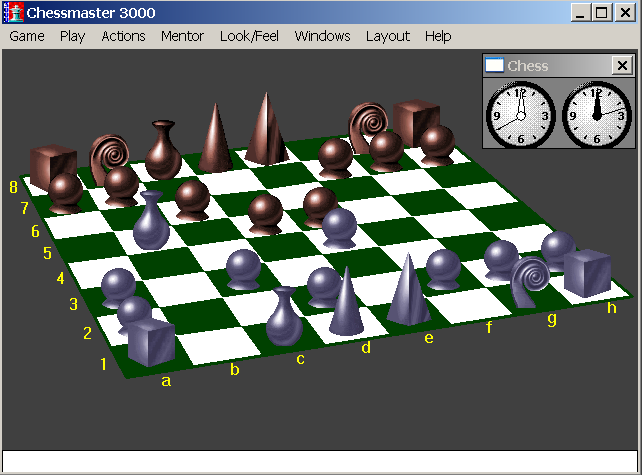
Task: Click the Chessmaster 3000 title bar icon
Action: click(x=14, y=12)
